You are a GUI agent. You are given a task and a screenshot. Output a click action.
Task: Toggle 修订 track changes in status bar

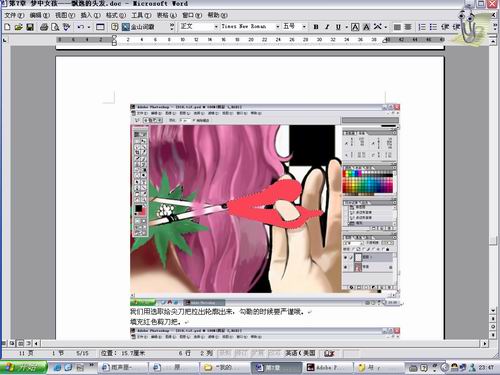coord(241,353)
